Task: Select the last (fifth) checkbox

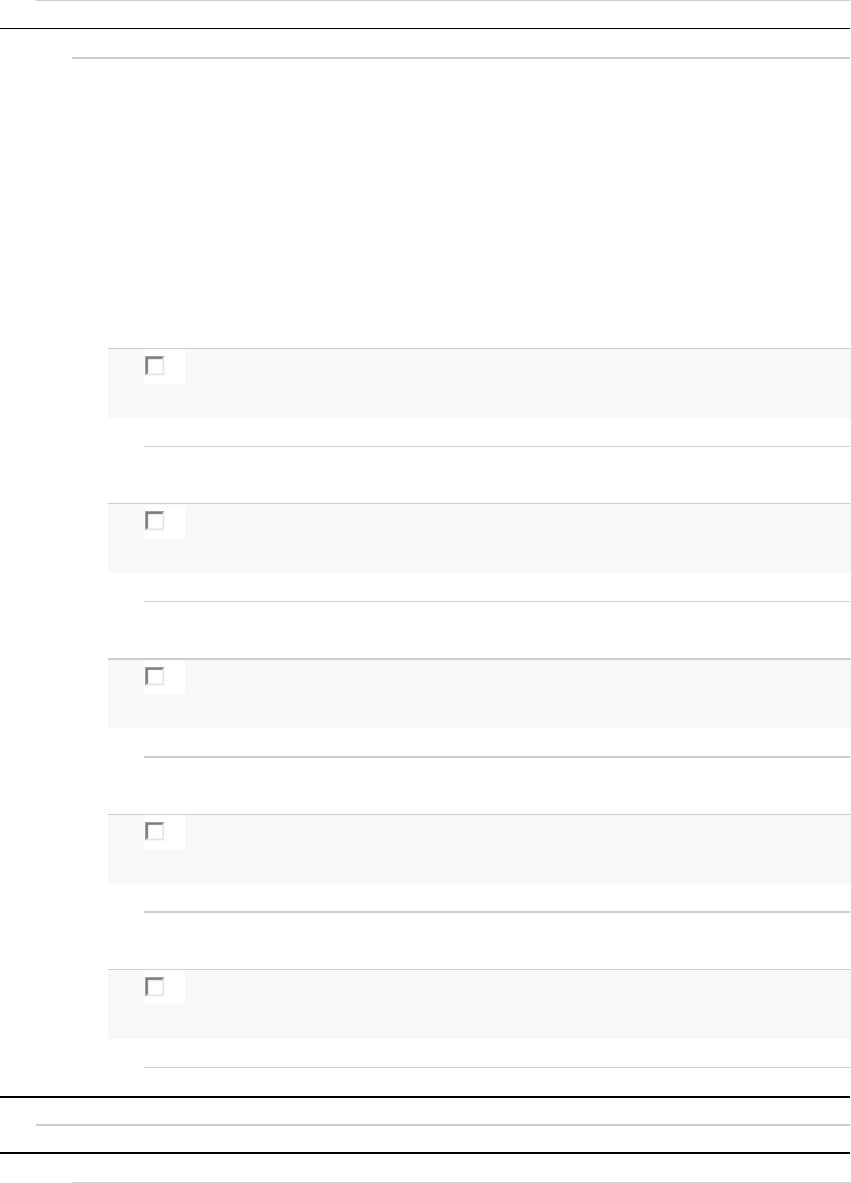Action: [x=155, y=987]
